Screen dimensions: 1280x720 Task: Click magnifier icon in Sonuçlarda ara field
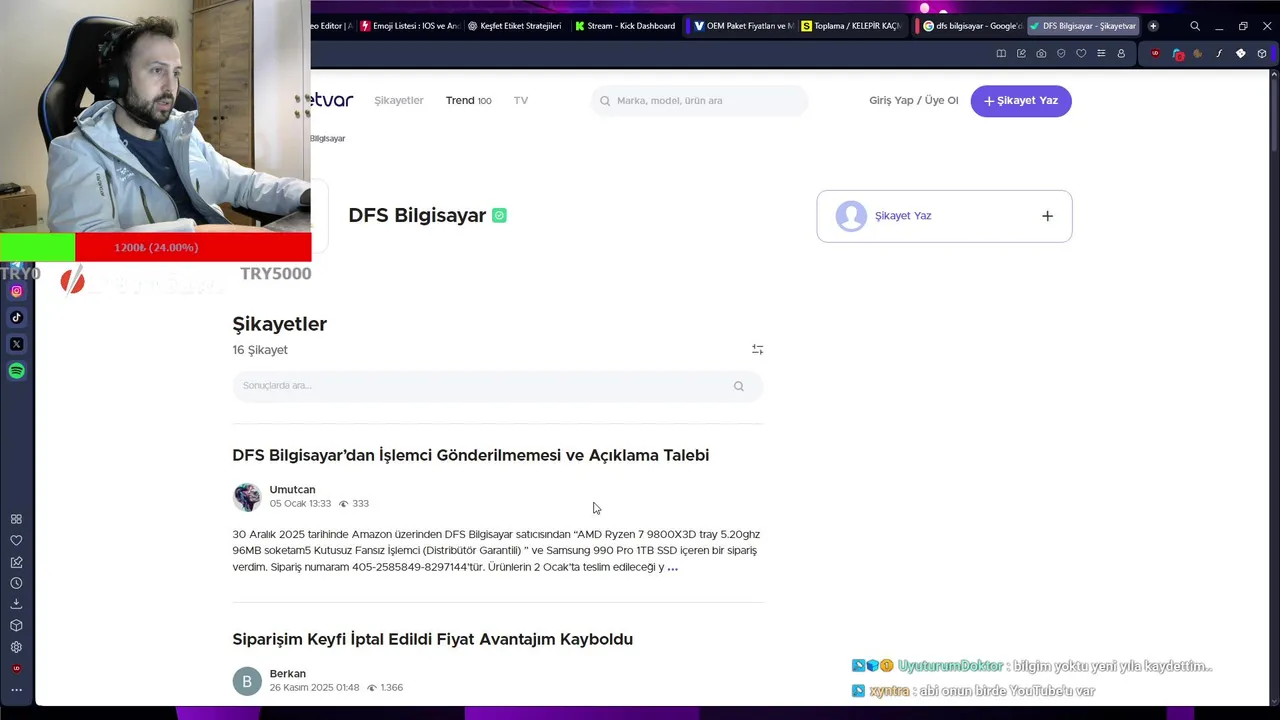coord(739,386)
